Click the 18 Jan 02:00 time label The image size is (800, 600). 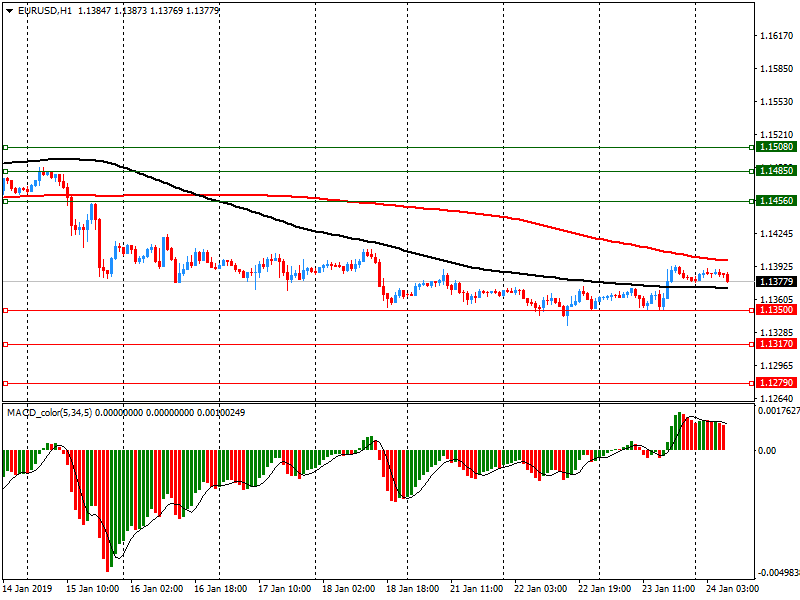(x=348, y=589)
